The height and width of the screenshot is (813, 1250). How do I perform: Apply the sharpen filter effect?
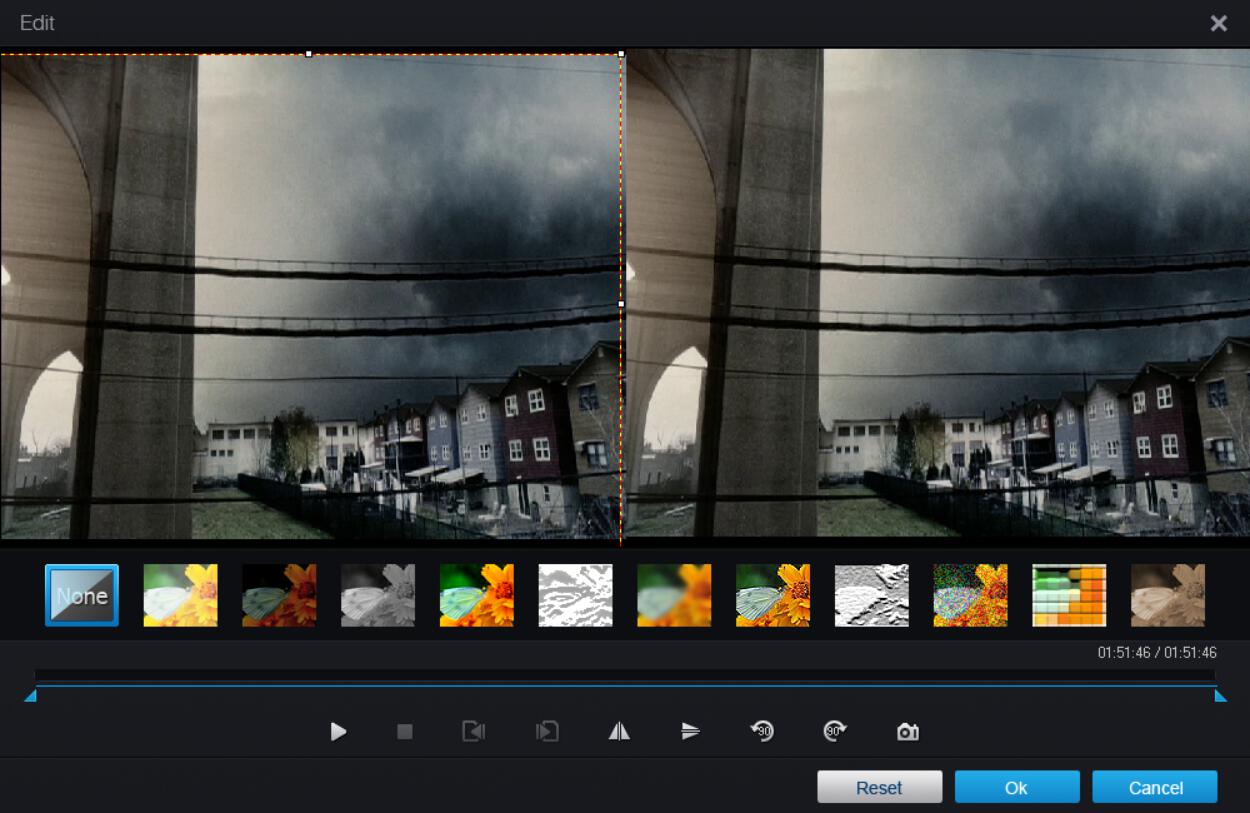pos(773,595)
